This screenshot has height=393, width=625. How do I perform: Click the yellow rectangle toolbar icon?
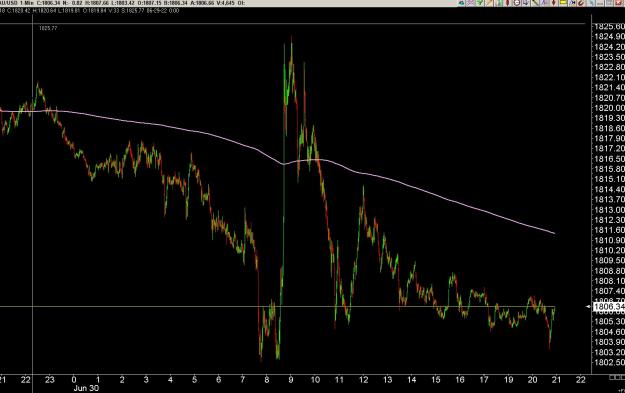tap(563, 3)
